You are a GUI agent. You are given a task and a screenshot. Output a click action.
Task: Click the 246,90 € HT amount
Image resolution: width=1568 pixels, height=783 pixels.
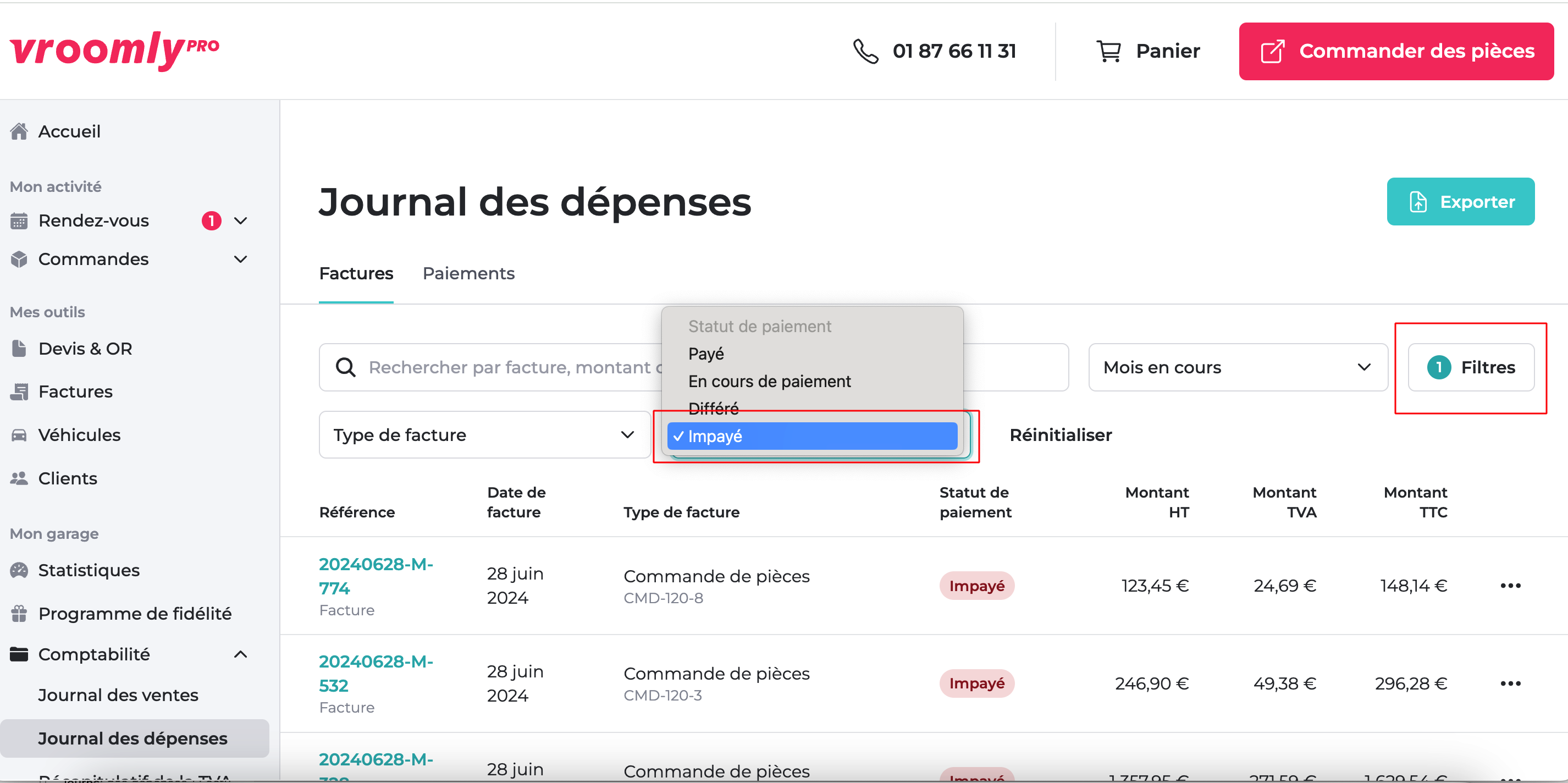(x=1151, y=683)
